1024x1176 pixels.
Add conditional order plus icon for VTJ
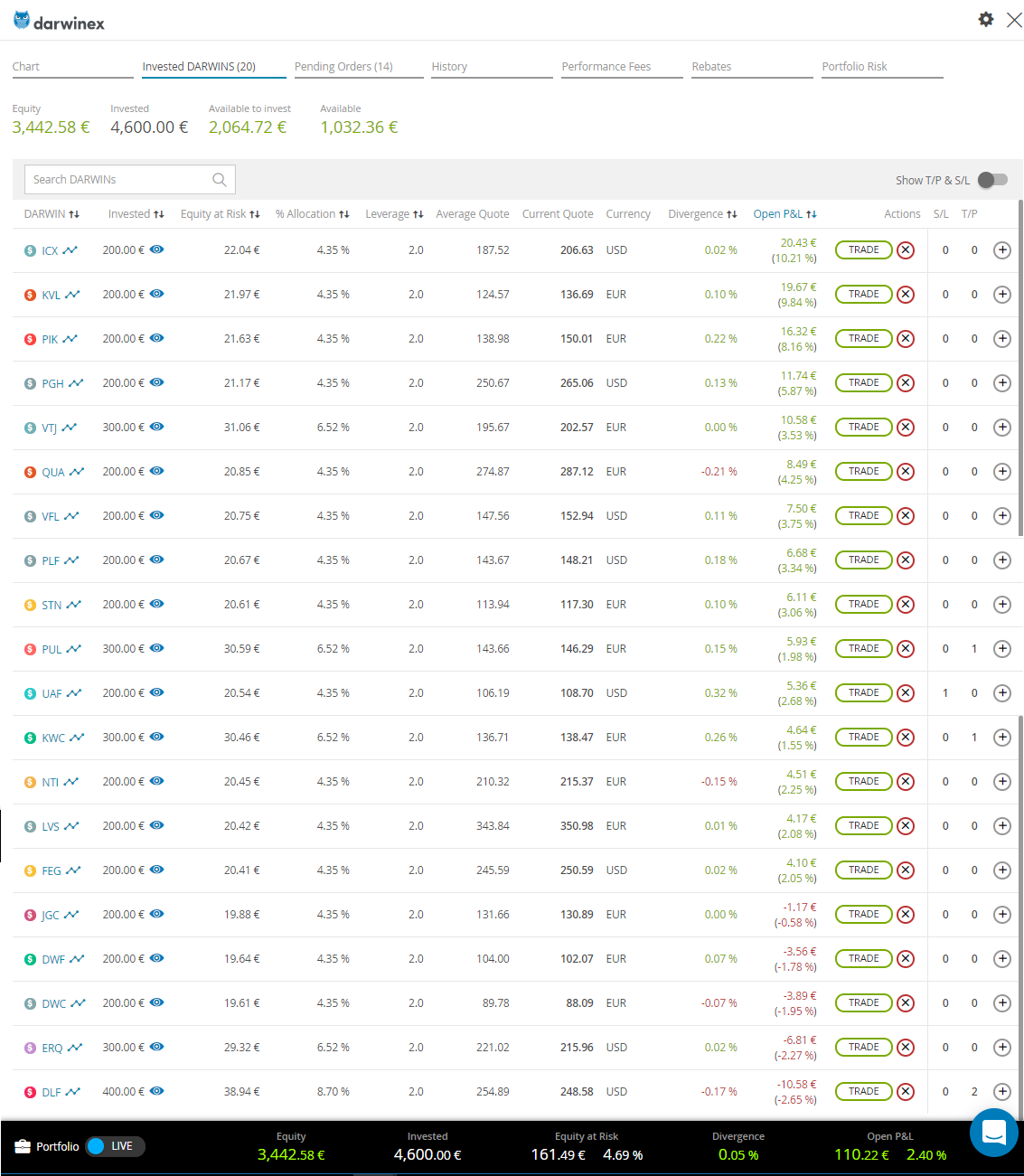click(1002, 428)
